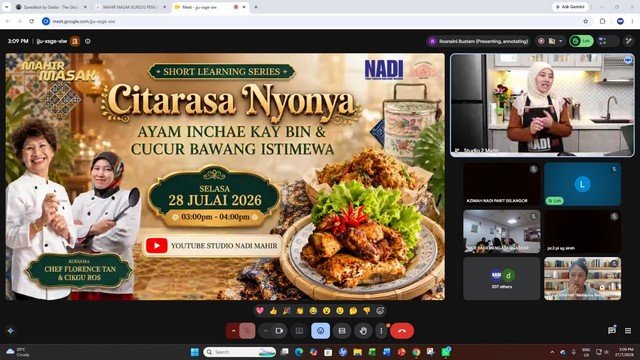Send a heart reaction emoji
This screenshot has height=360, width=640.
260,311
